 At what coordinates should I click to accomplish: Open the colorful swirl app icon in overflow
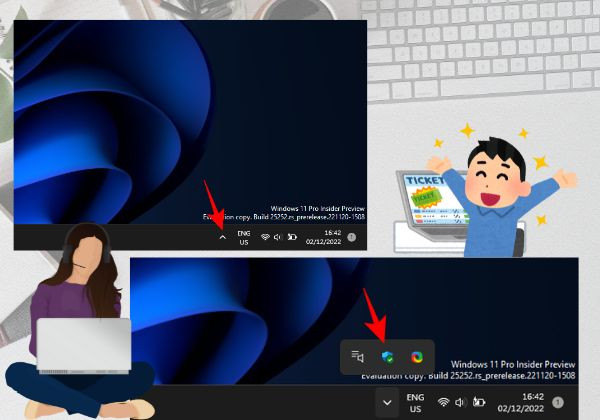click(417, 357)
